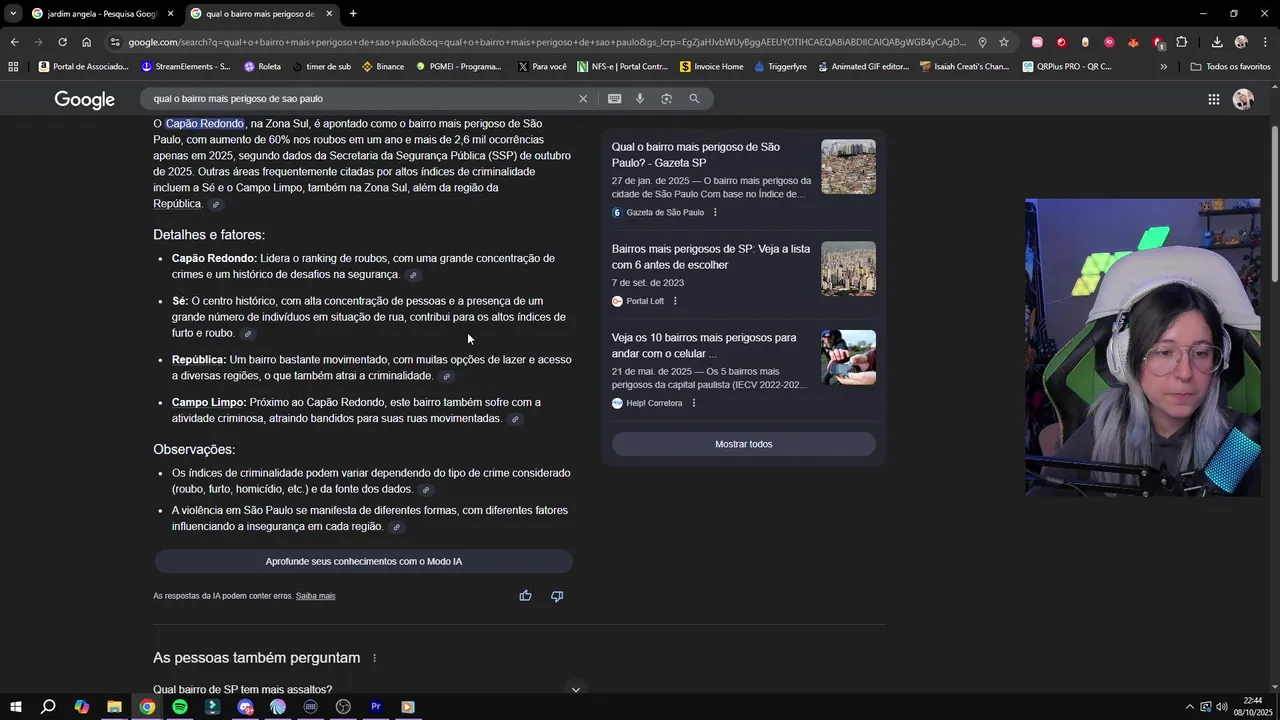
Task: Open source link after the Capão Redondo bullet
Action: click(x=413, y=275)
